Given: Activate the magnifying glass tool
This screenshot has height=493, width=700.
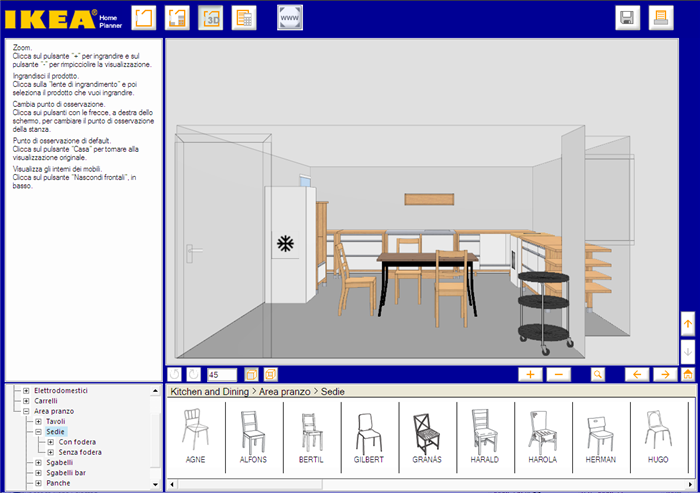Looking at the screenshot, I should [x=598, y=374].
